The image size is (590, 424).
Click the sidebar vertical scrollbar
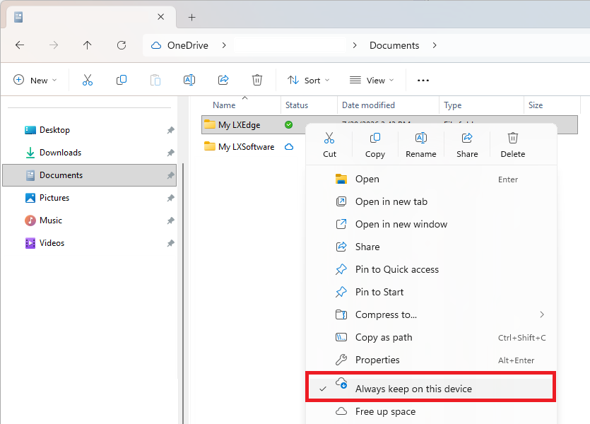(183, 293)
